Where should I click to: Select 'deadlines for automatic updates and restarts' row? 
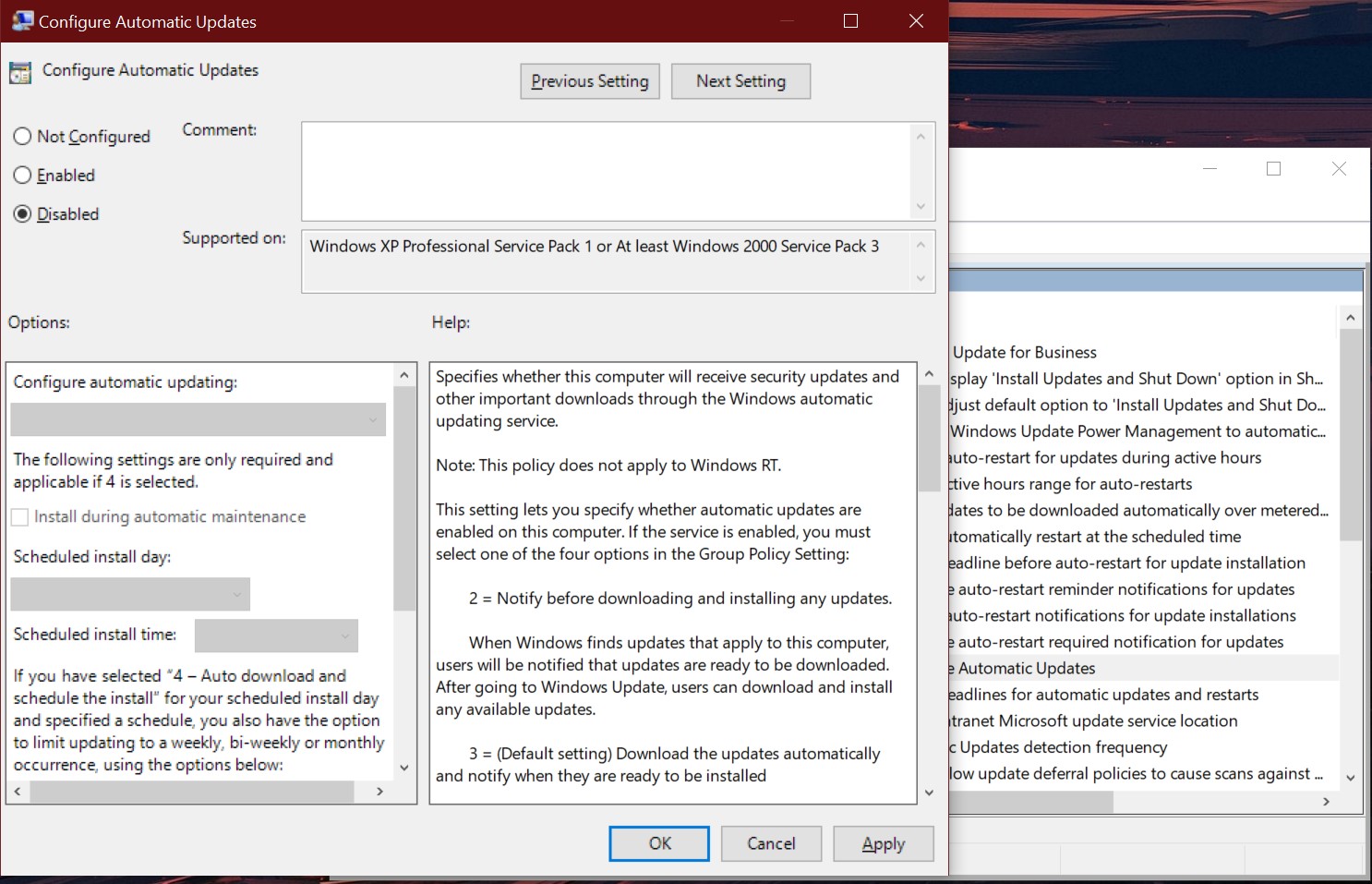[x=1104, y=695]
